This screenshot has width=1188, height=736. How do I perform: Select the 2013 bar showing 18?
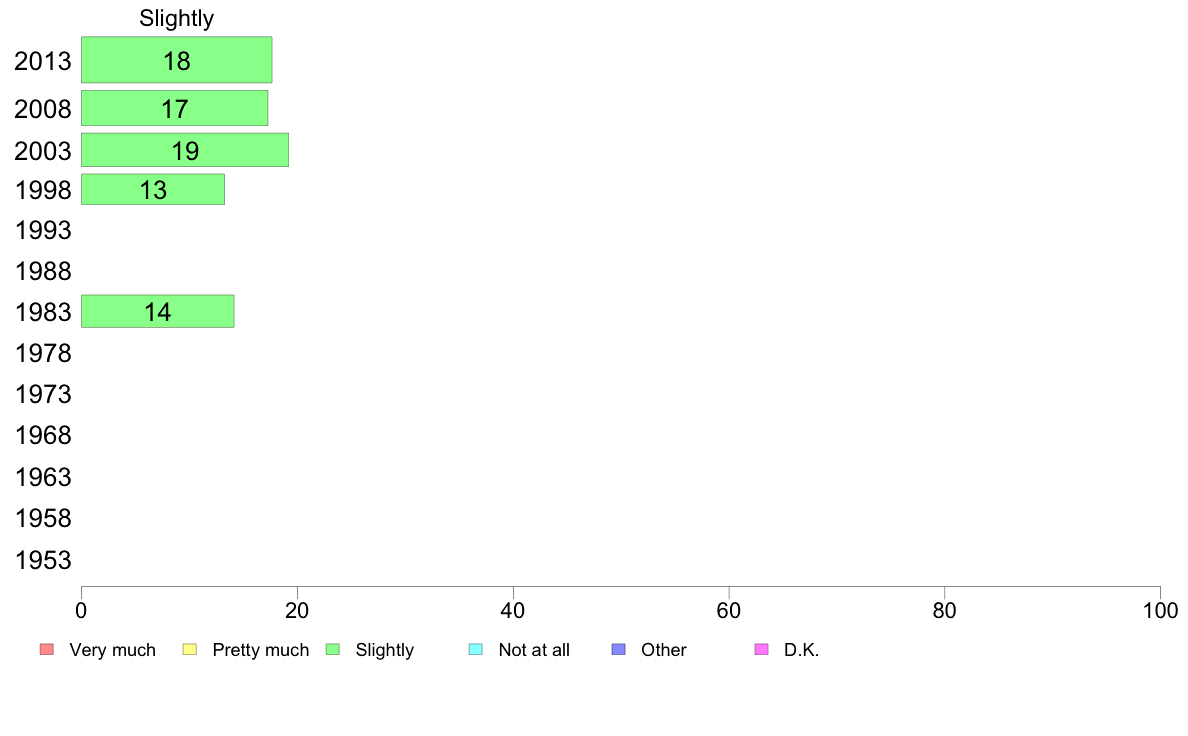177,60
